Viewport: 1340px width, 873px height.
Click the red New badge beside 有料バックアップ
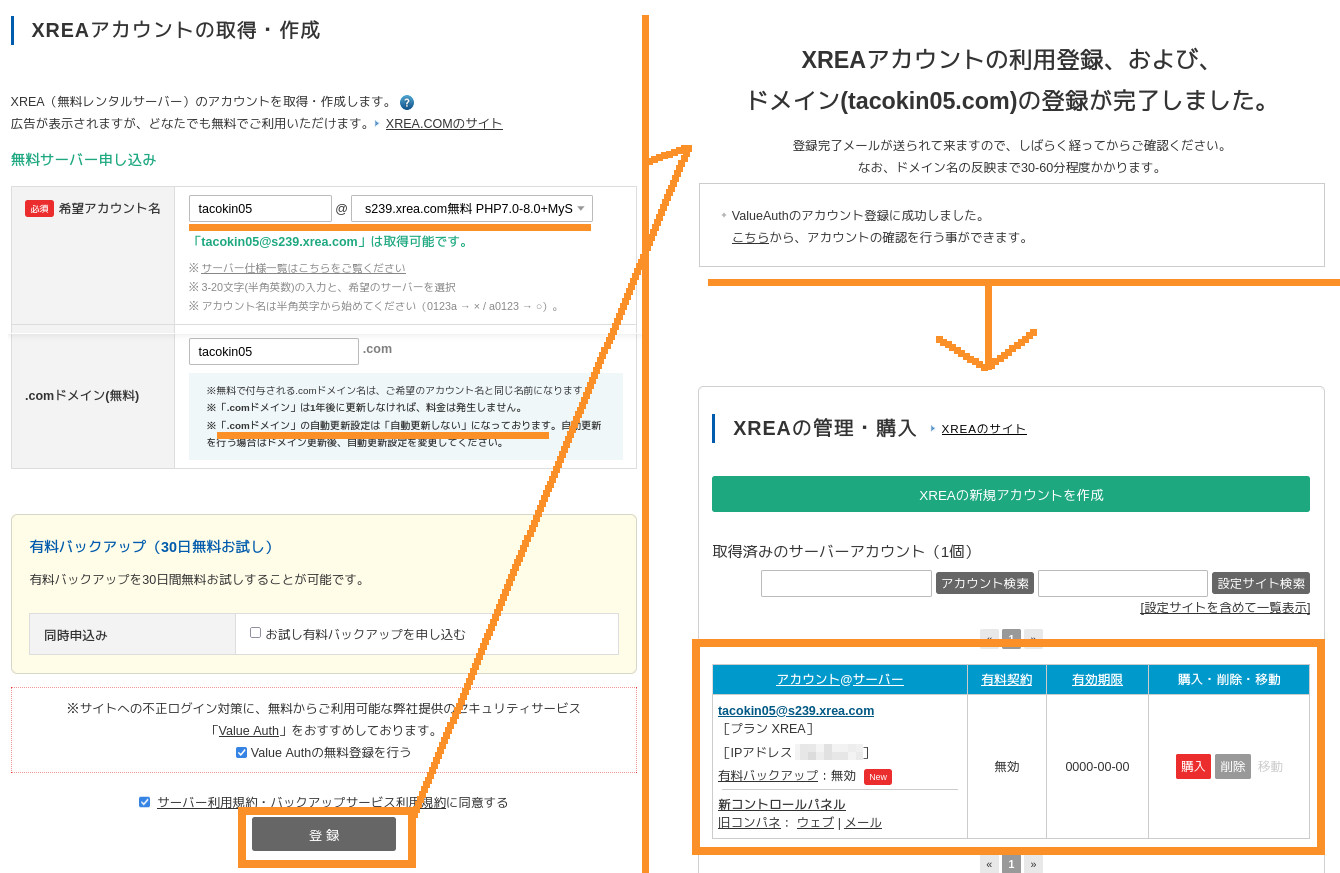878,777
